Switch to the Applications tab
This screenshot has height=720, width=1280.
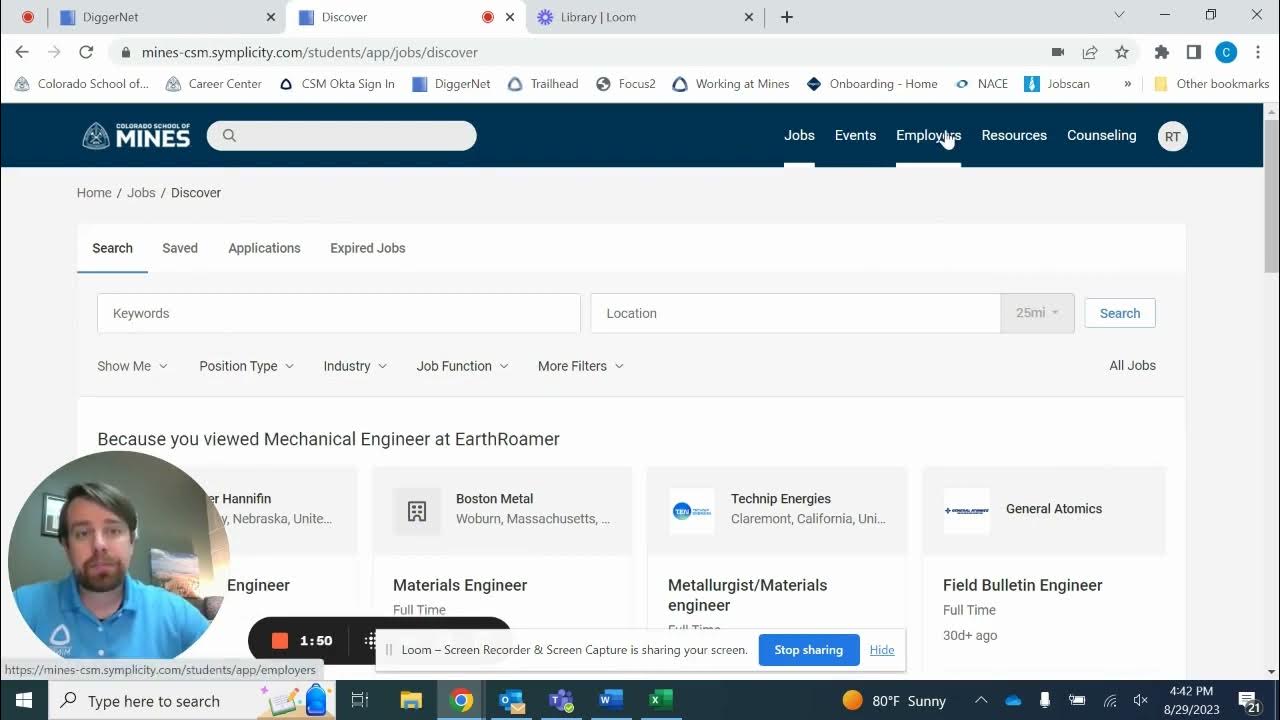[x=264, y=248]
